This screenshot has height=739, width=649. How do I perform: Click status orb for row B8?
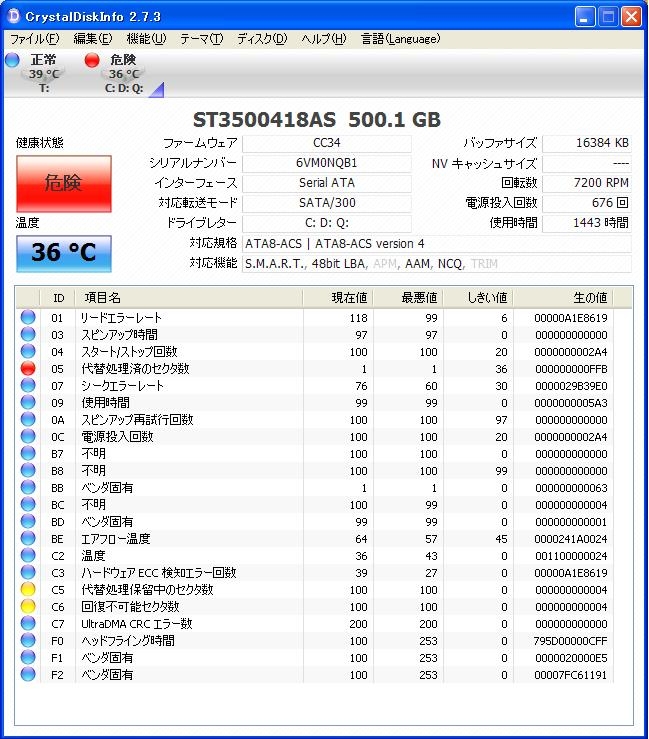pyautogui.click(x=28, y=470)
